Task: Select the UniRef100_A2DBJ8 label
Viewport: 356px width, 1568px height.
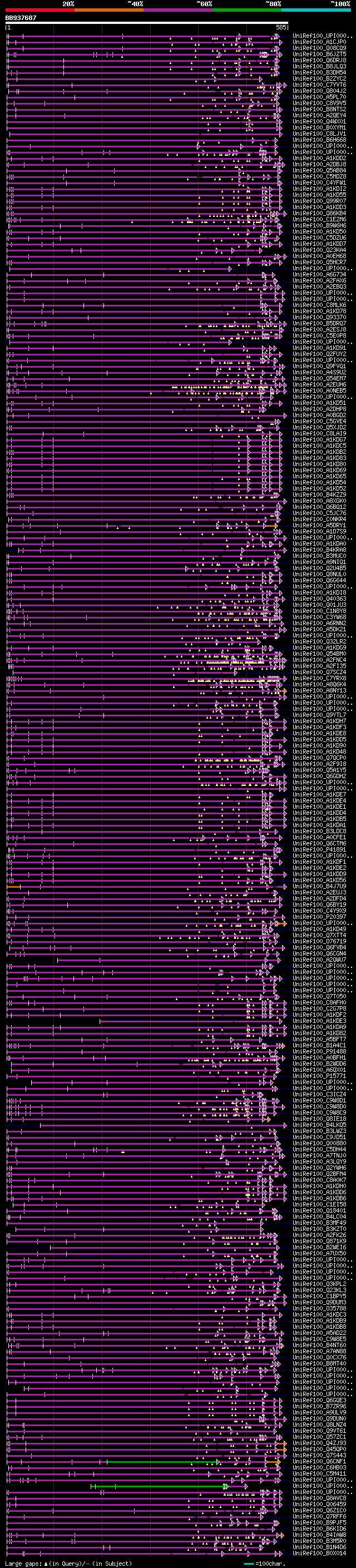Action: tap(319, 164)
